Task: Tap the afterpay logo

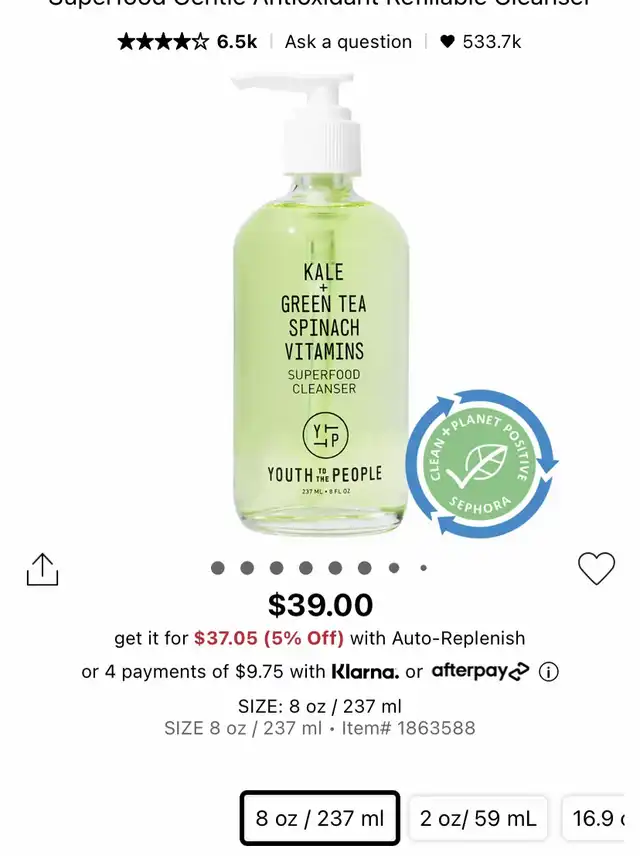Action: [480, 671]
